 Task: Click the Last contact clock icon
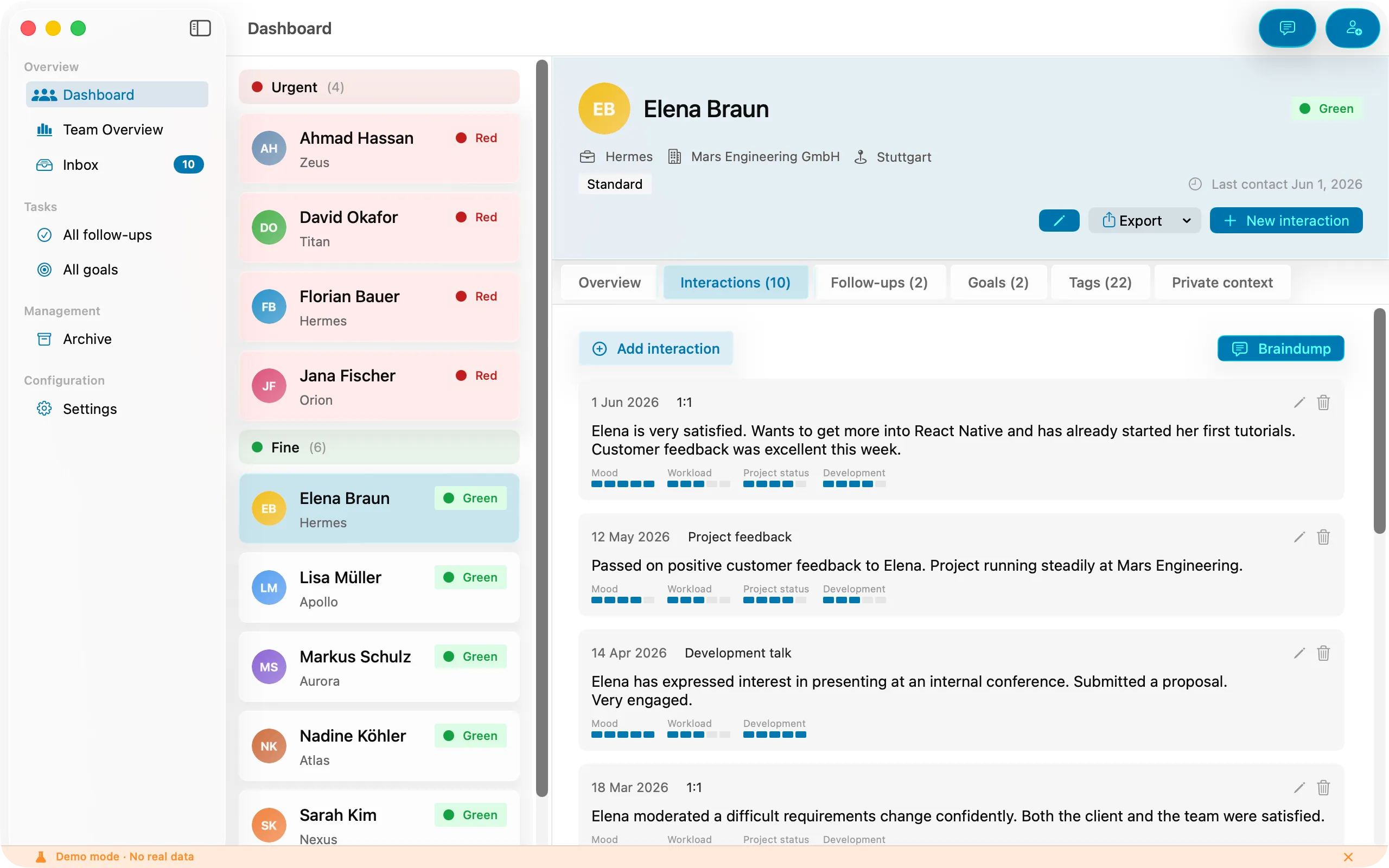pyautogui.click(x=1195, y=184)
